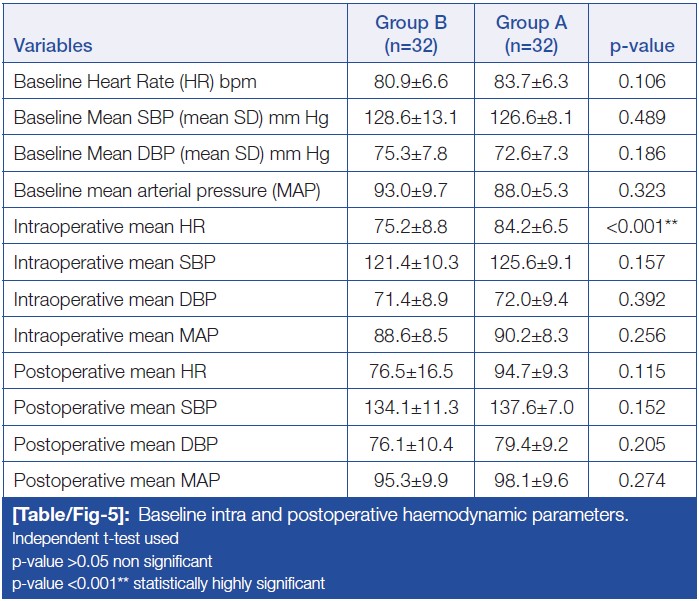699x601 pixels.
Task: Click the Baseline Mean SBP row label
Action: click(x=171, y=118)
